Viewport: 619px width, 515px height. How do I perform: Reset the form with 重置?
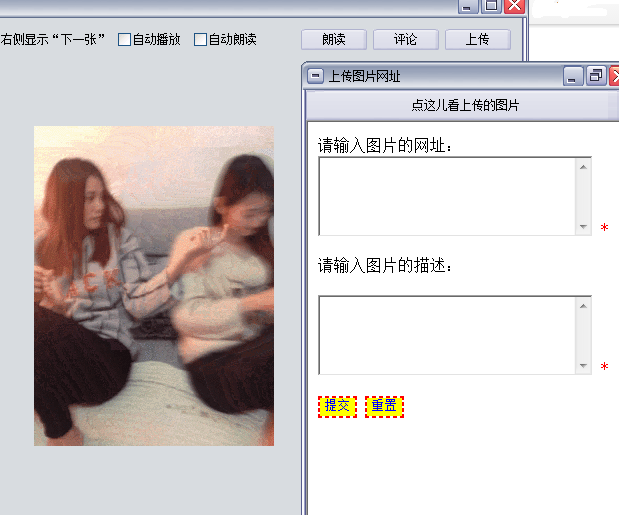pos(384,406)
